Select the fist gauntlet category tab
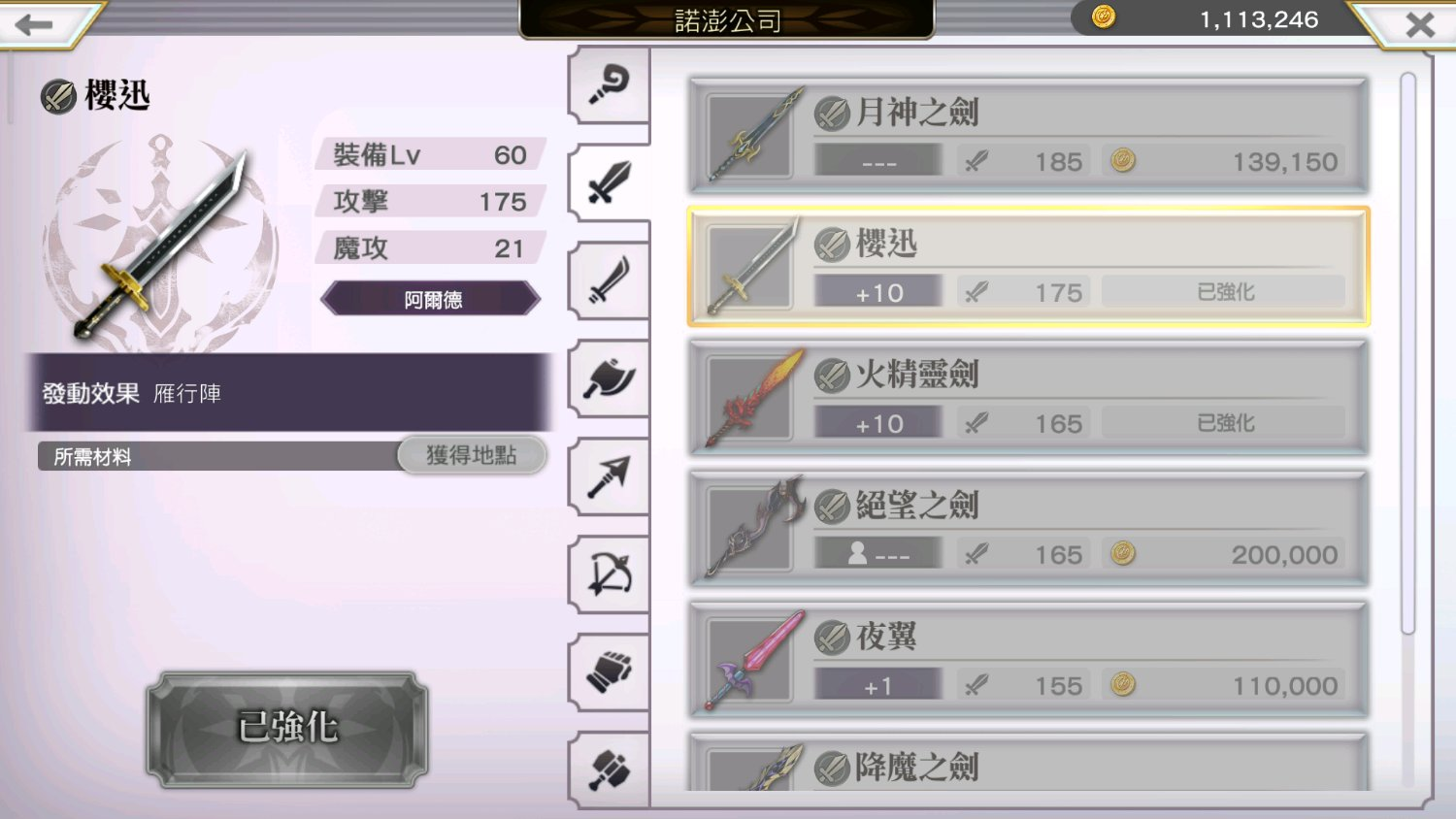Viewport: 1456px width, 819px height. point(609,672)
